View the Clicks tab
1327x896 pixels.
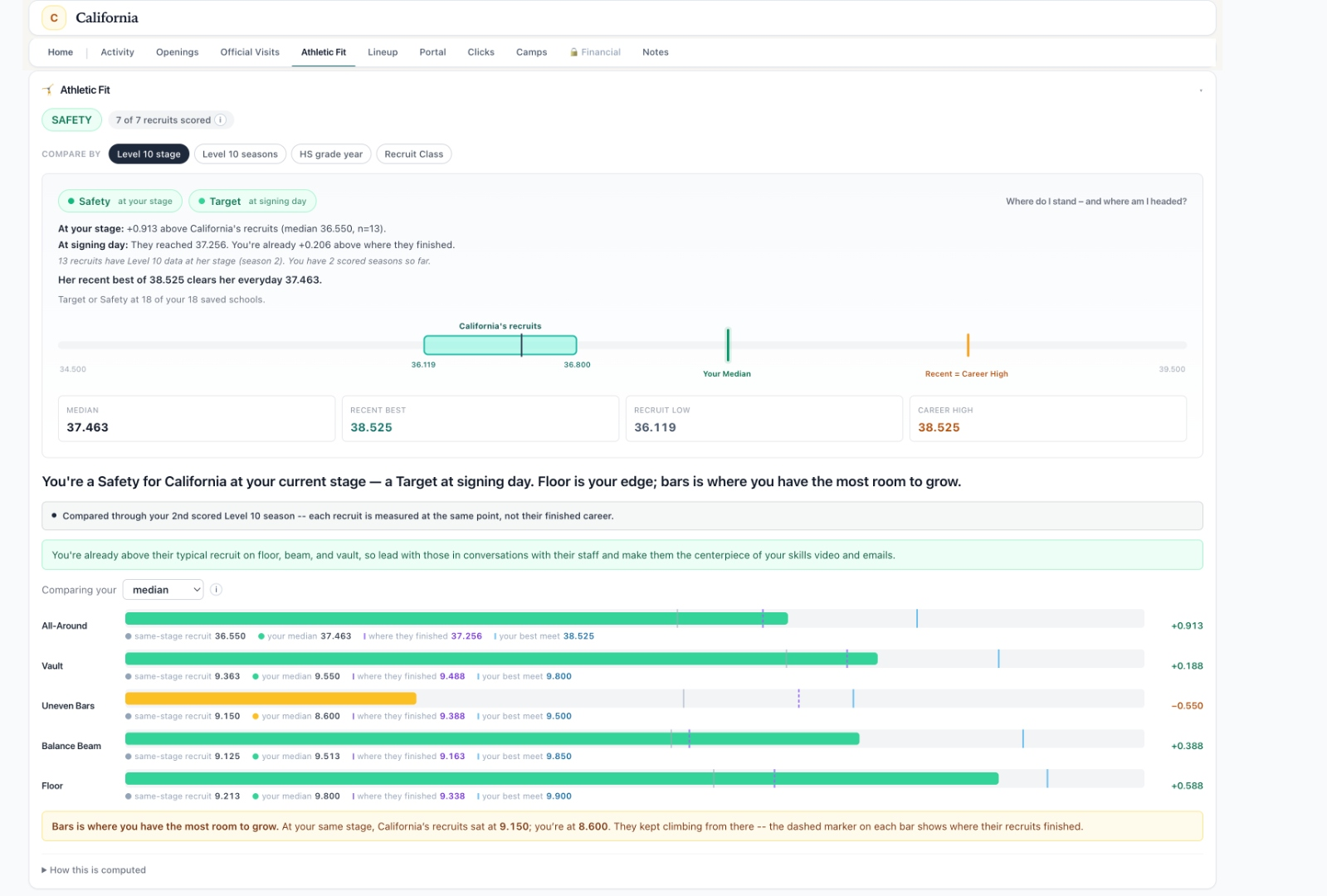(x=481, y=52)
